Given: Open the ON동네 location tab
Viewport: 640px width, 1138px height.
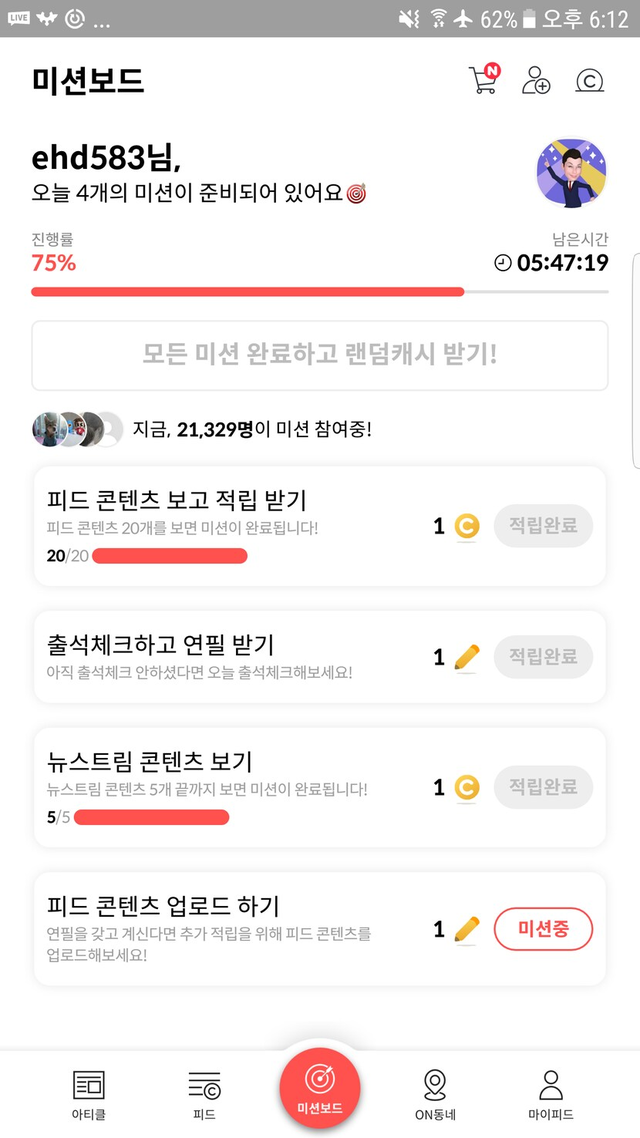Looking at the screenshot, I should pyautogui.click(x=435, y=1093).
